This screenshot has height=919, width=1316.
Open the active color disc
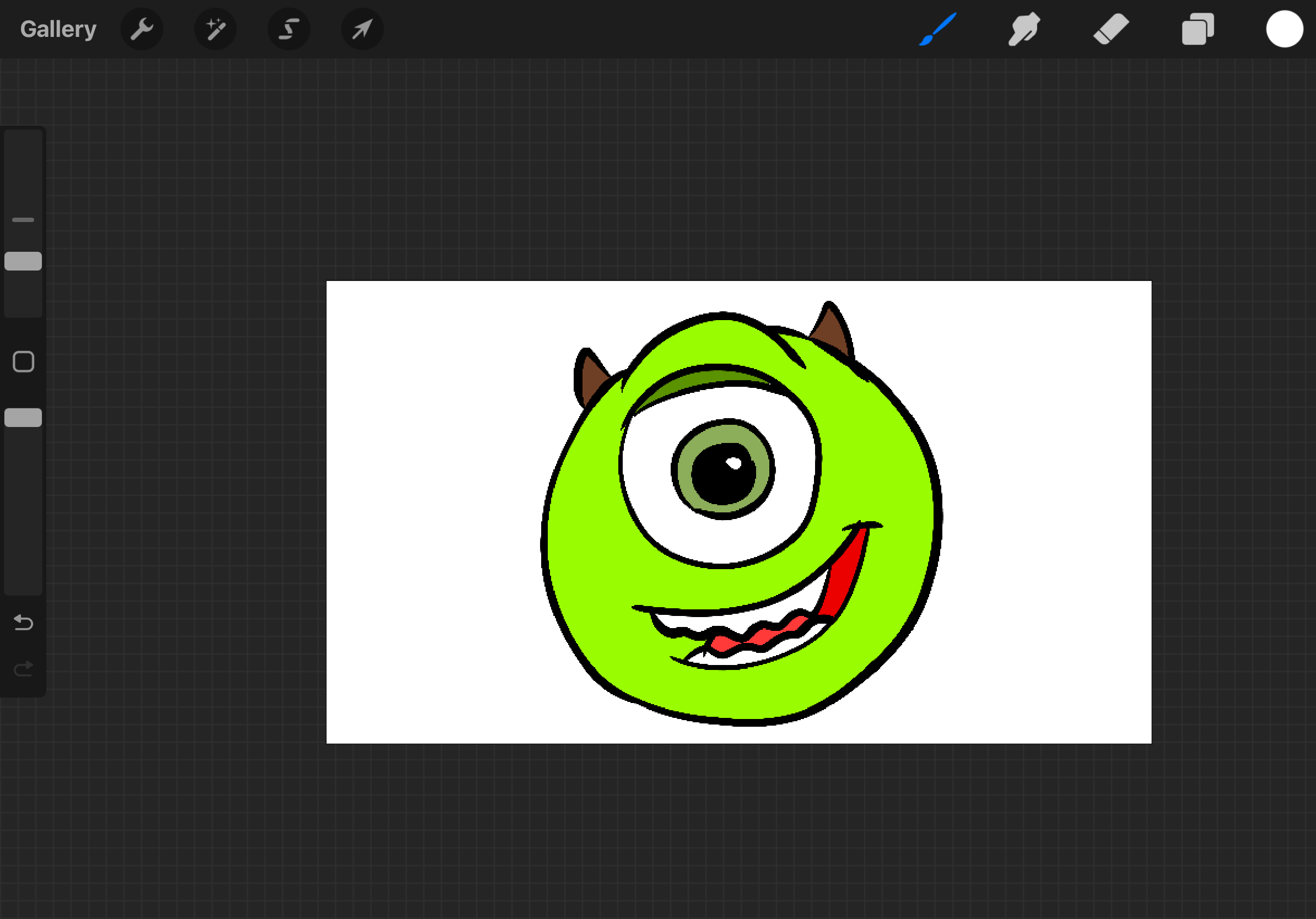click(x=1285, y=29)
